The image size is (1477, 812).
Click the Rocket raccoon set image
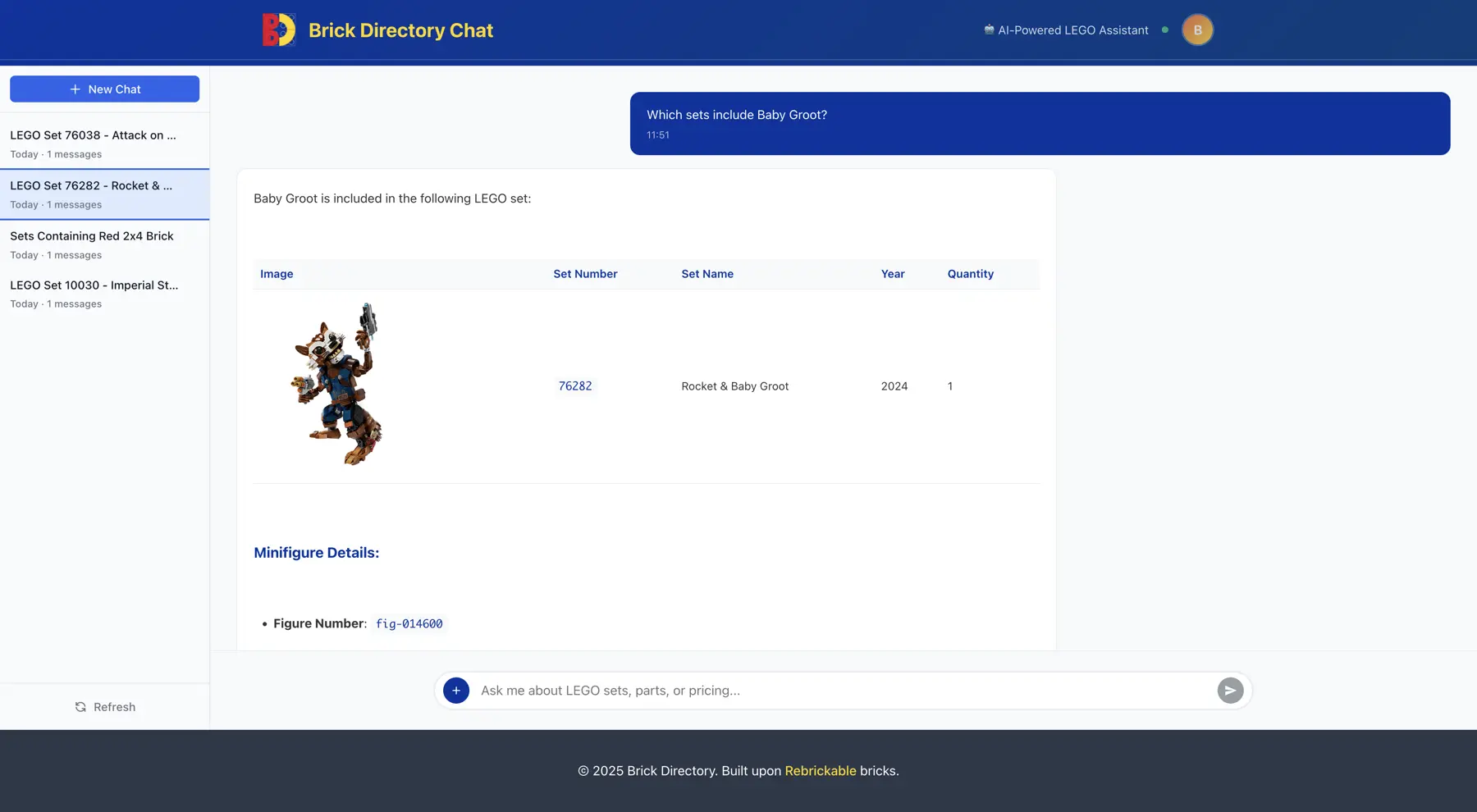click(x=337, y=384)
